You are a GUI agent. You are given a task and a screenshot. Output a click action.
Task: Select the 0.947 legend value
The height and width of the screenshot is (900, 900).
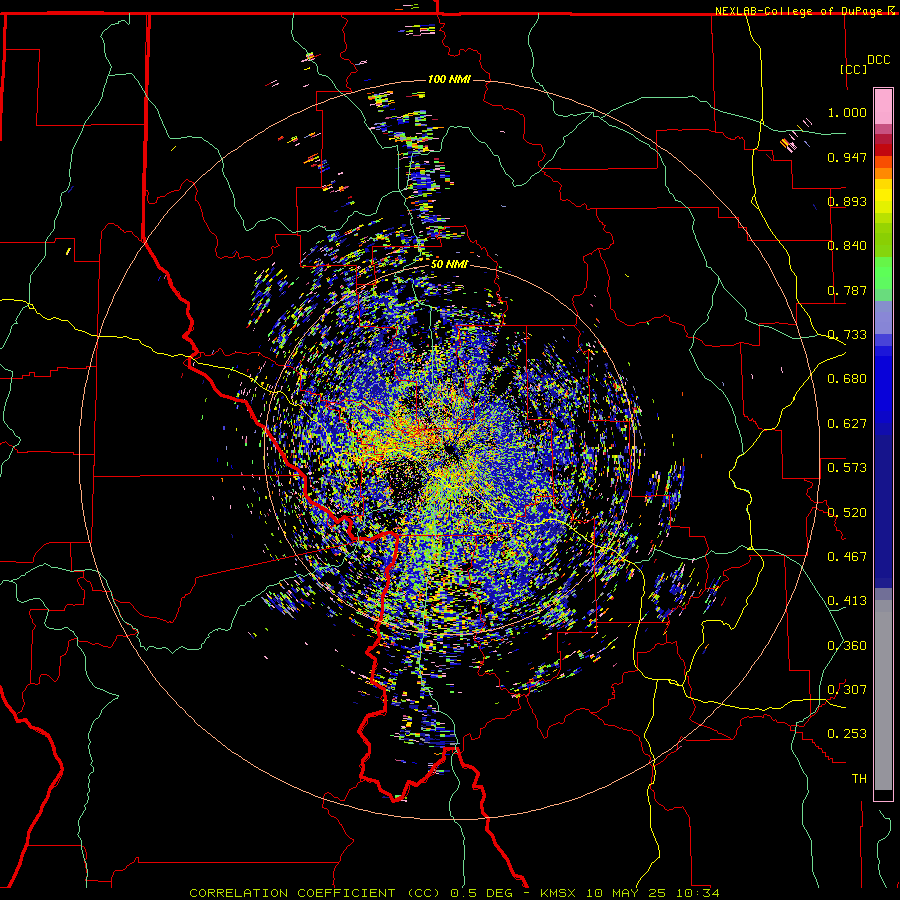click(847, 157)
